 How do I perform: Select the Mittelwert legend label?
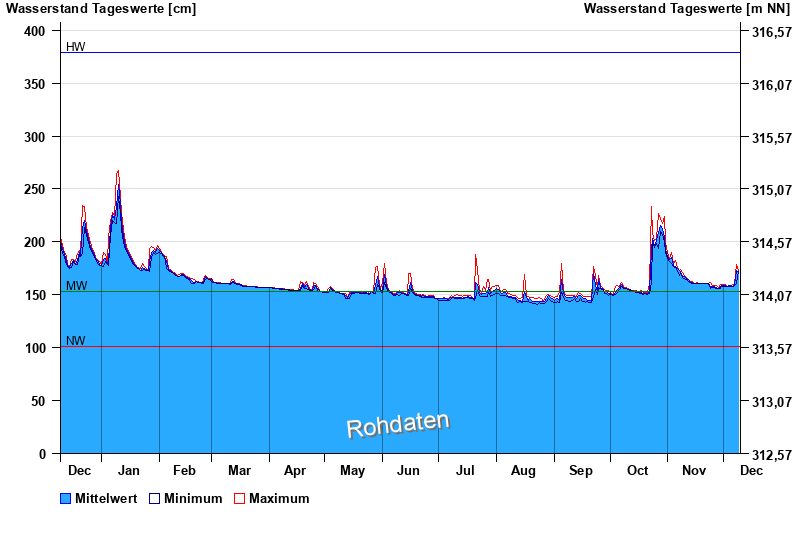[106, 498]
